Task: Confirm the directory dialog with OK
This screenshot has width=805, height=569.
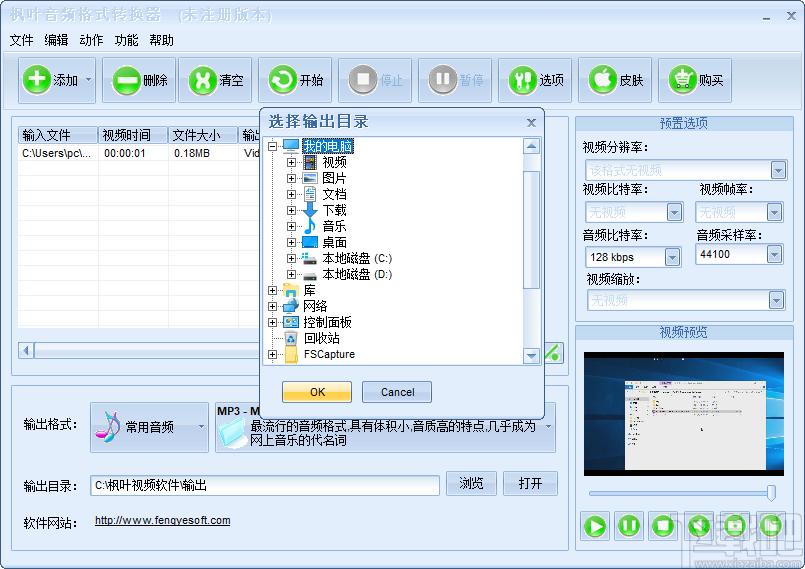Action: [317, 392]
